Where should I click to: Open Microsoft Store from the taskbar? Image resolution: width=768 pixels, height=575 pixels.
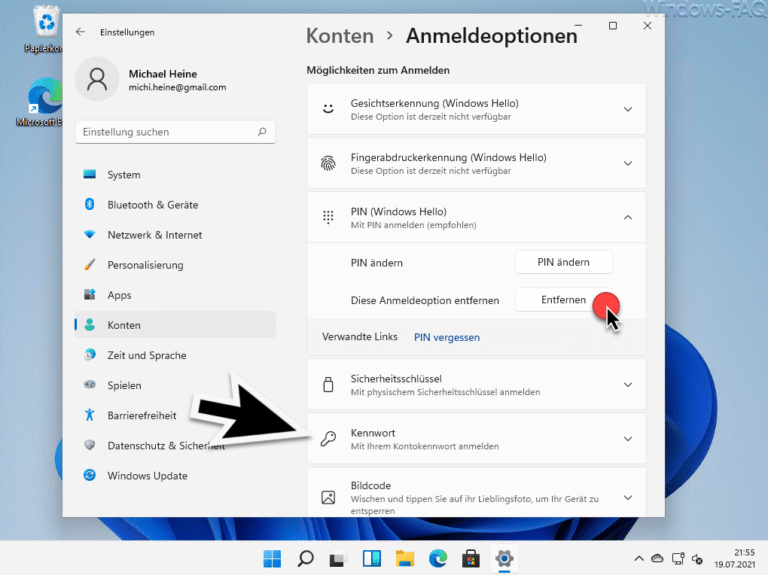471,558
